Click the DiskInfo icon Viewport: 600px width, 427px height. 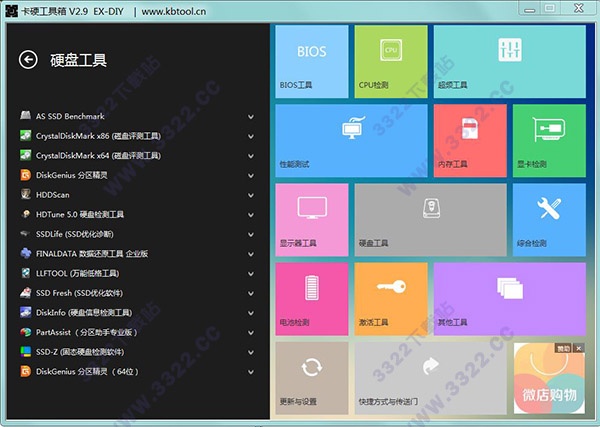26,312
